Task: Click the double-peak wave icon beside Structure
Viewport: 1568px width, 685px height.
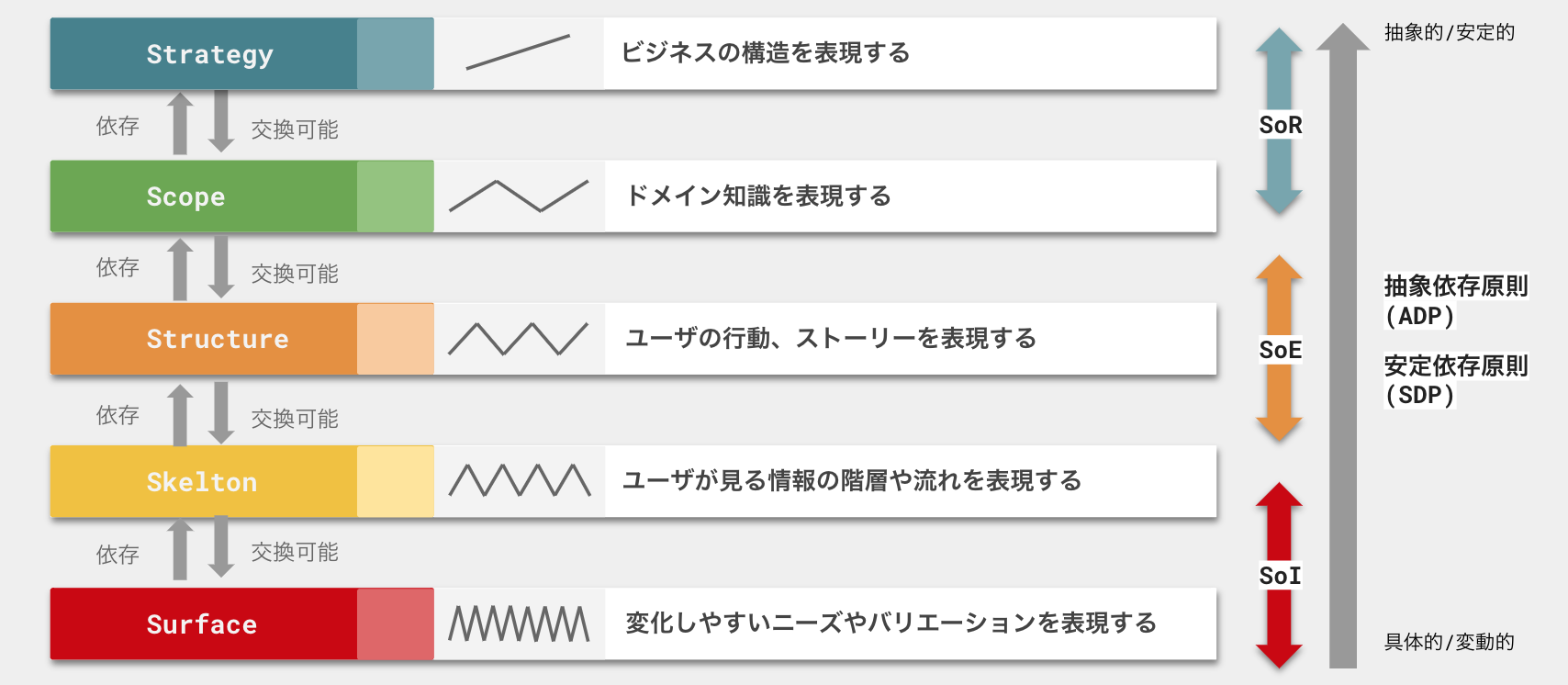Action: click(x=518, y=339)
